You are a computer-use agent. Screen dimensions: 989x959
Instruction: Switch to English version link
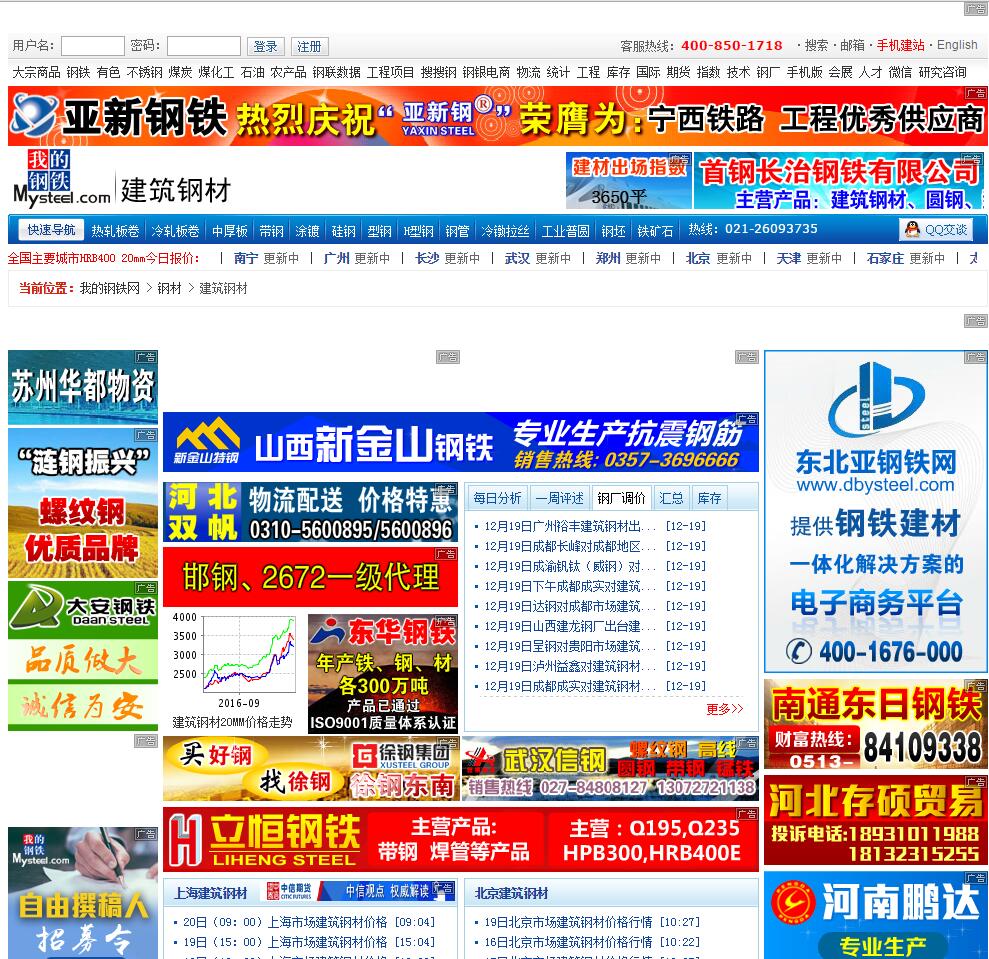(957, 45)
